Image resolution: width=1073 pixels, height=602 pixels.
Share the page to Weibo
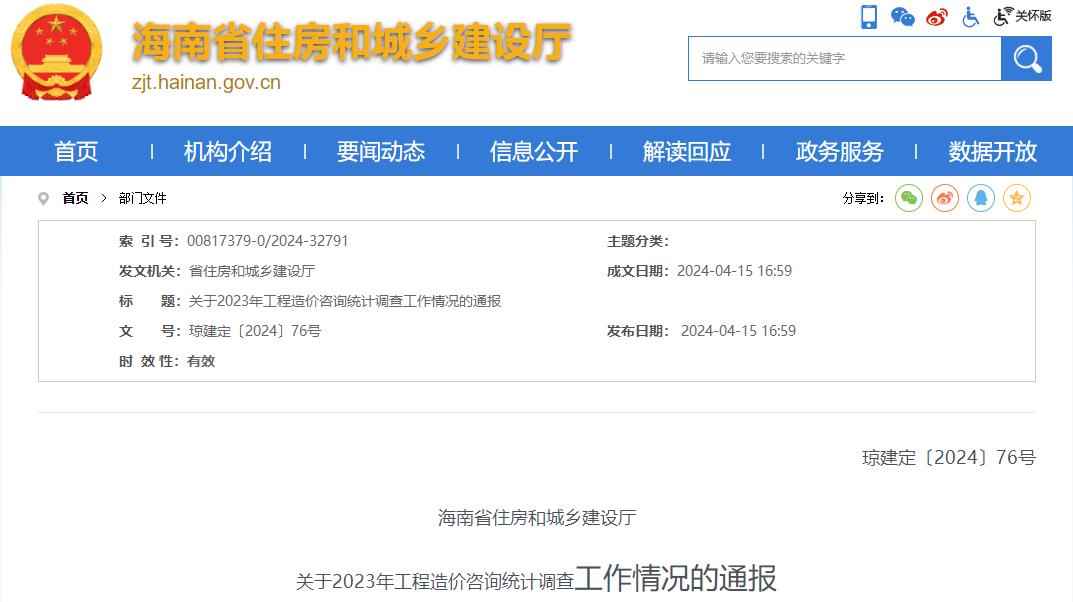point(944,198)
